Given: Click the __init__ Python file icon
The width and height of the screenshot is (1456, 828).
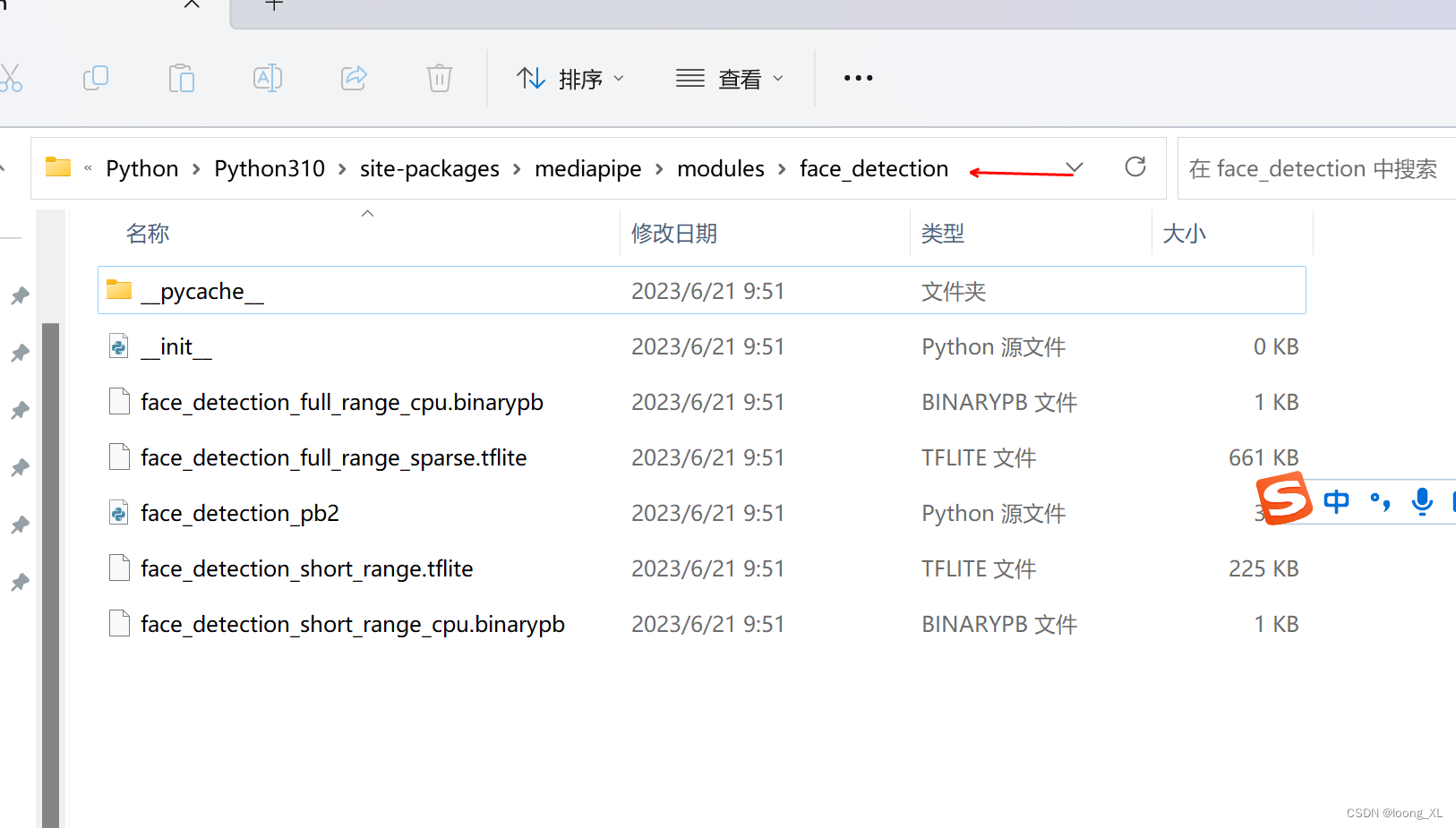Looking at the screenshot, I should click(x=119, y=346).
